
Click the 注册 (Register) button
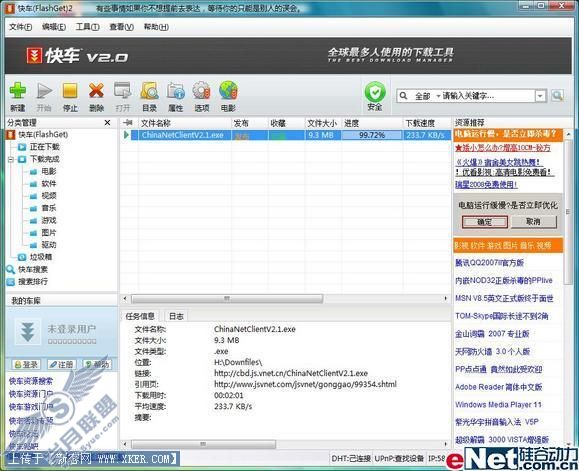(62, 364)
